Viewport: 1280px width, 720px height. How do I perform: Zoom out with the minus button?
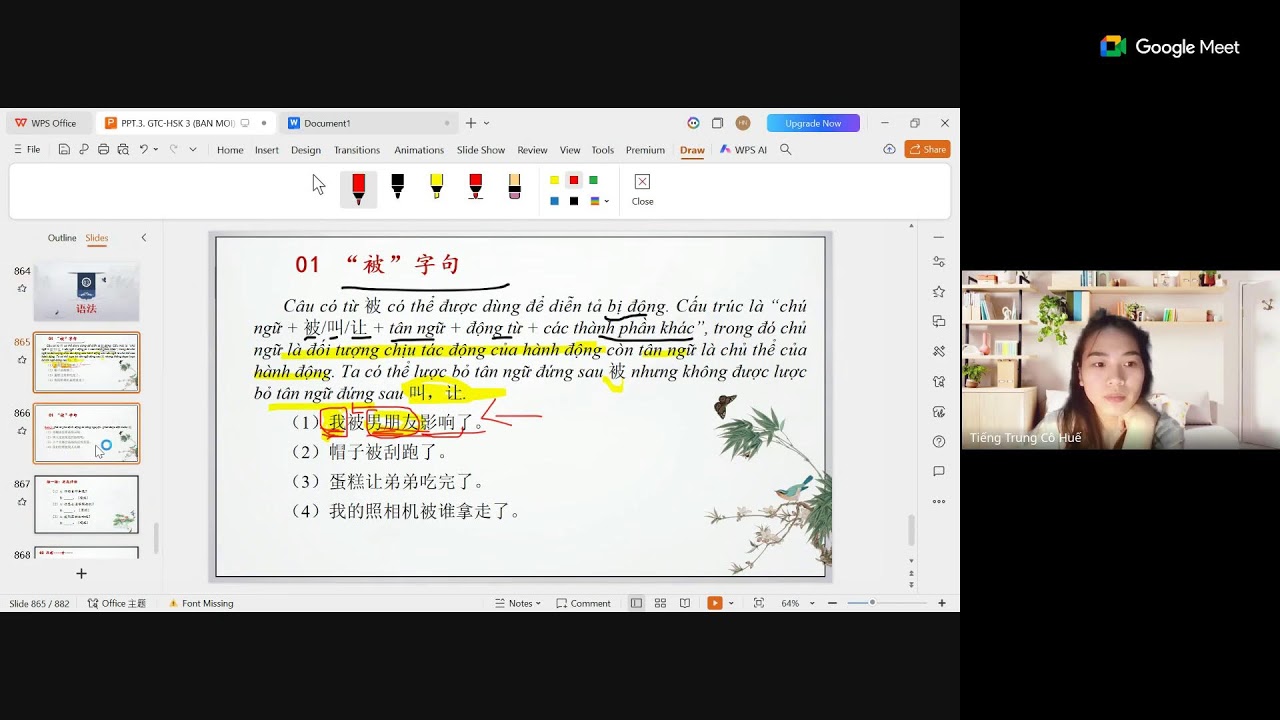click(832, 603)
